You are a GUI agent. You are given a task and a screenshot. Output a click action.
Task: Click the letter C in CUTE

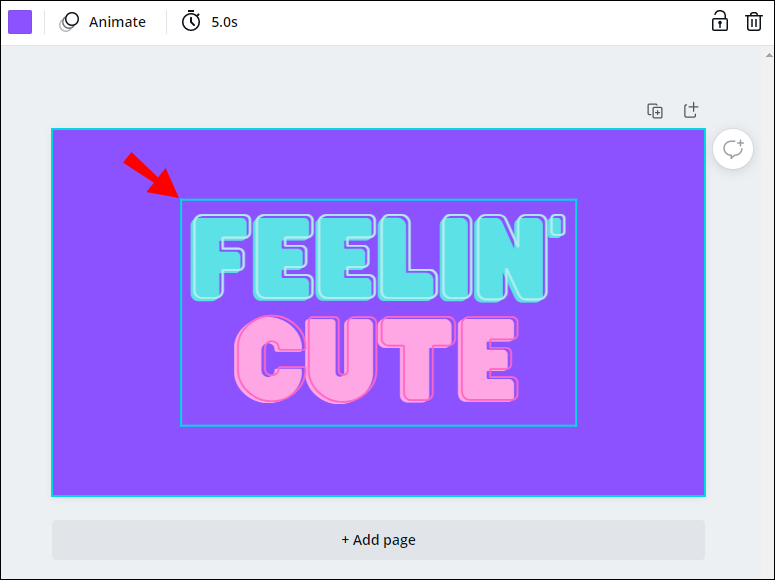pyautogui.click(x=270, y=359)
